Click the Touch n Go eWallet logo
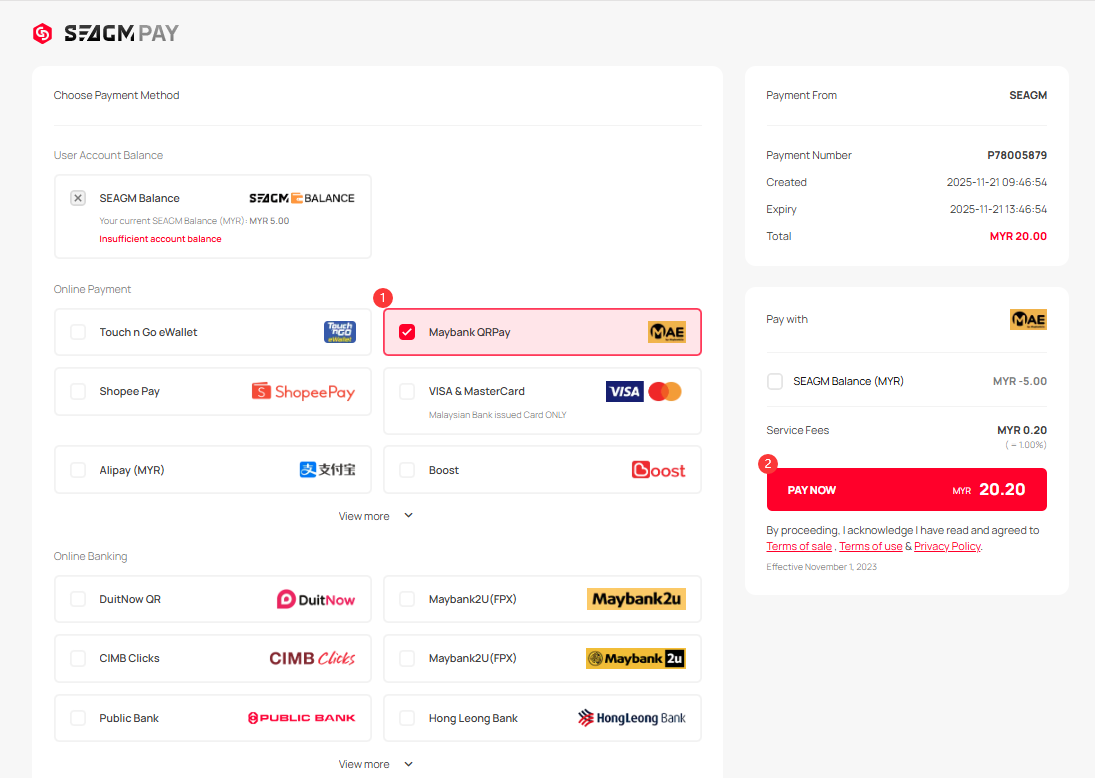1095x778 pixels. pos(340,332)
